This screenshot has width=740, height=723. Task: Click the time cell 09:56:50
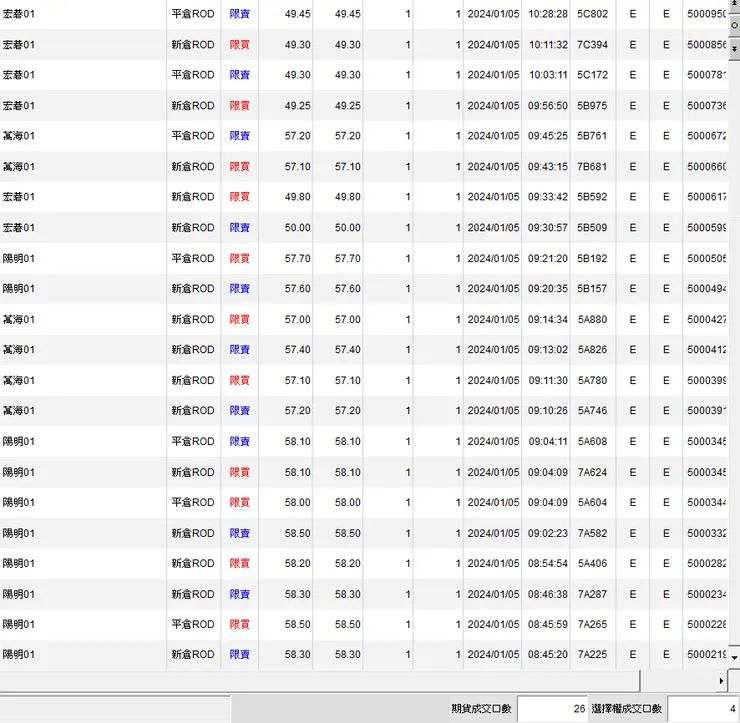[548, 106]
